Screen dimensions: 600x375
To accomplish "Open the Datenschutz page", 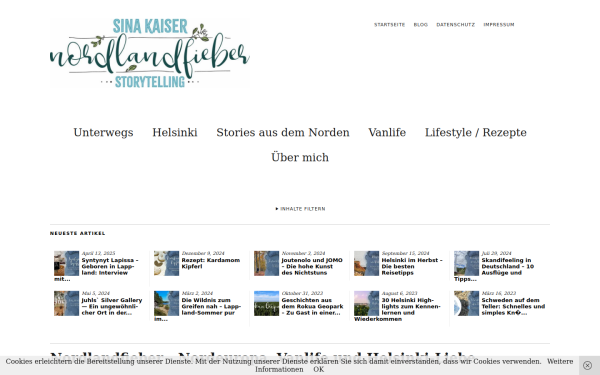I will (455, 24).
